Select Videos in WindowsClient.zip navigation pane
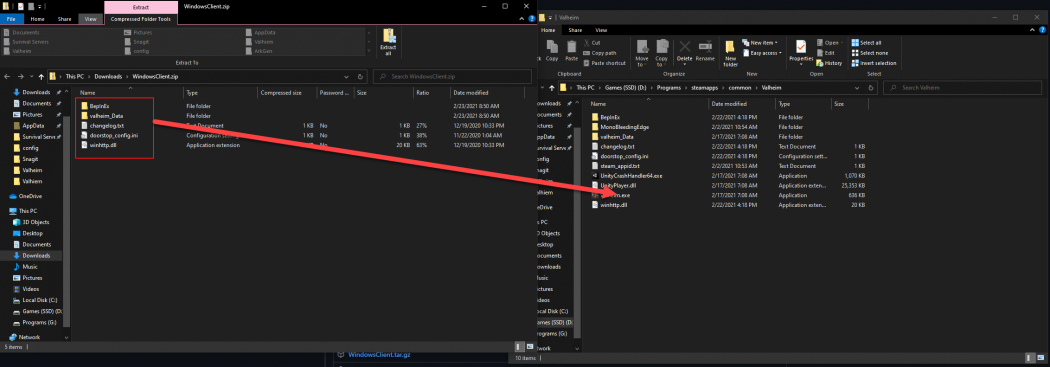The image size is (1050, 367). [27, 289]
